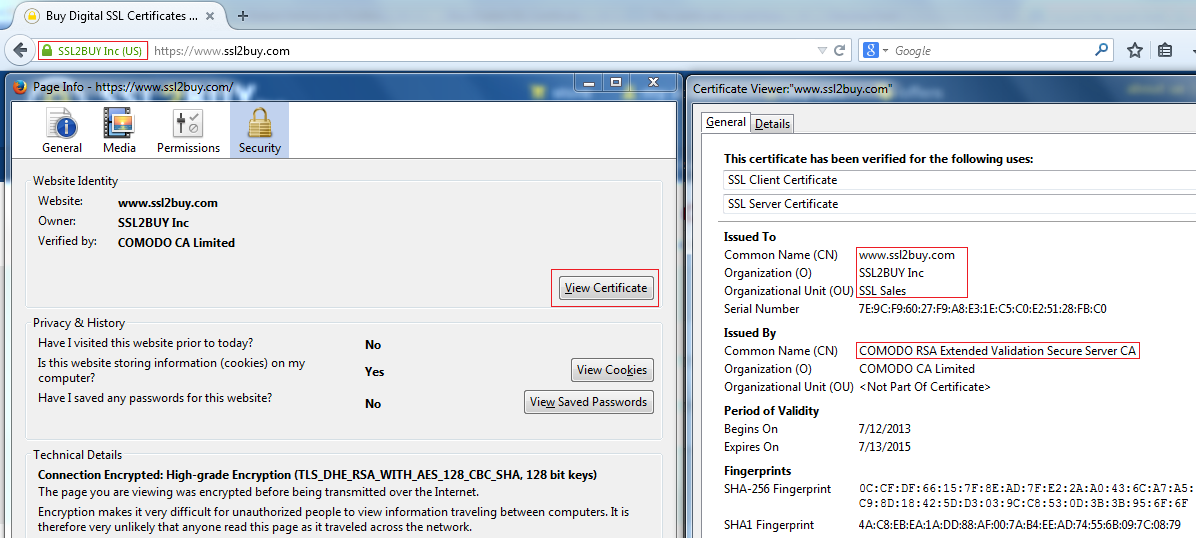This screenshot has height=538, width=1196.
Task: Click the View Cookies button
Action: click(x=612, y=370)
